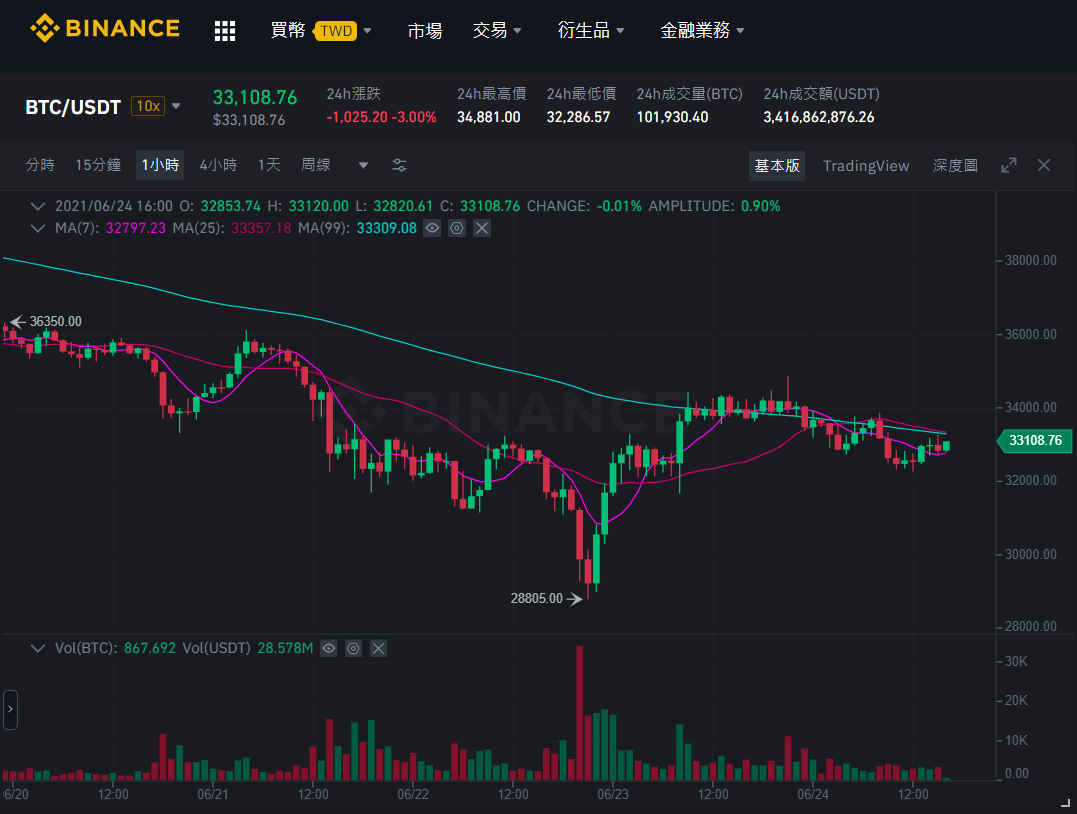The image size is (1077, 814).
Task: Open the 市場 markets link
Action: 424,30
